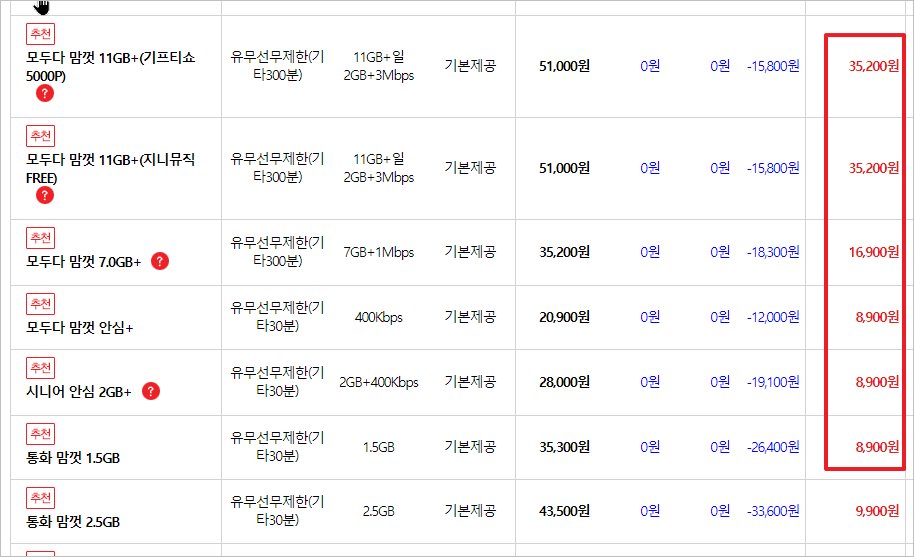
Task: Click the 9,900원 final price
Action: coord(877,512)
